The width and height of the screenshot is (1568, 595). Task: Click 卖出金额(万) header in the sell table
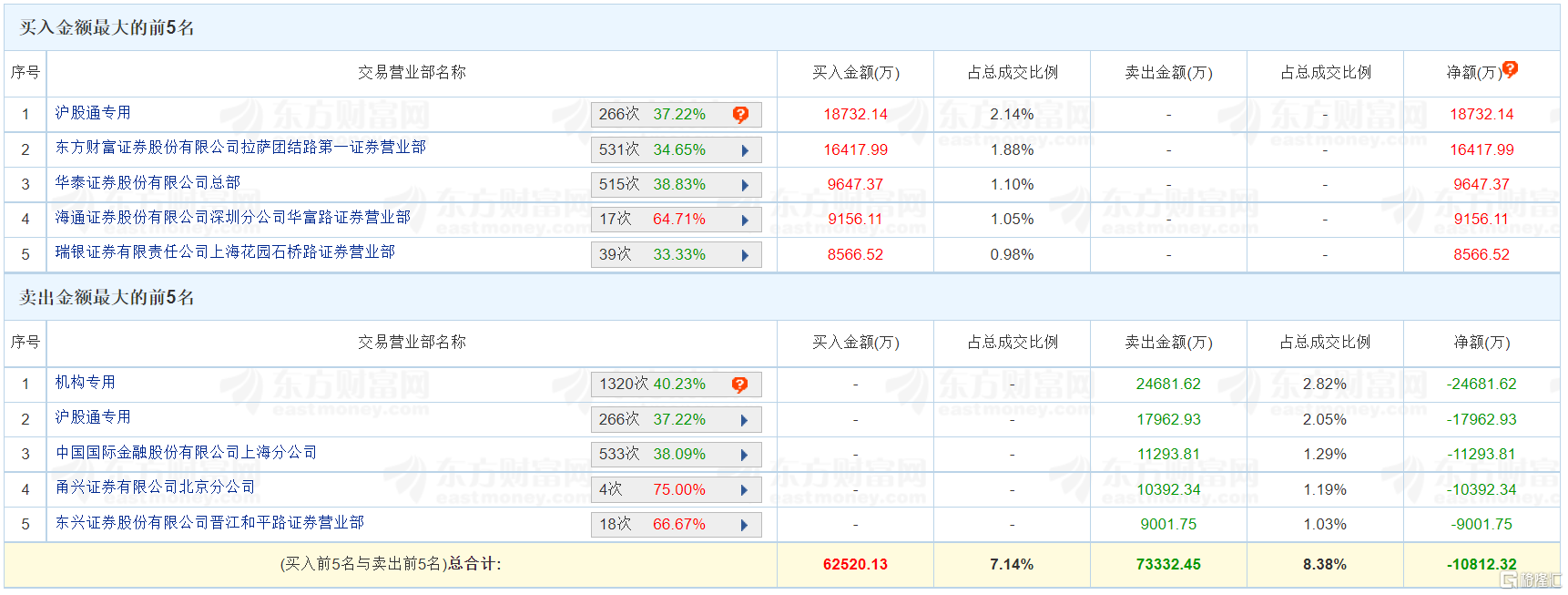pyautogui.click(x=1169, y=342)
